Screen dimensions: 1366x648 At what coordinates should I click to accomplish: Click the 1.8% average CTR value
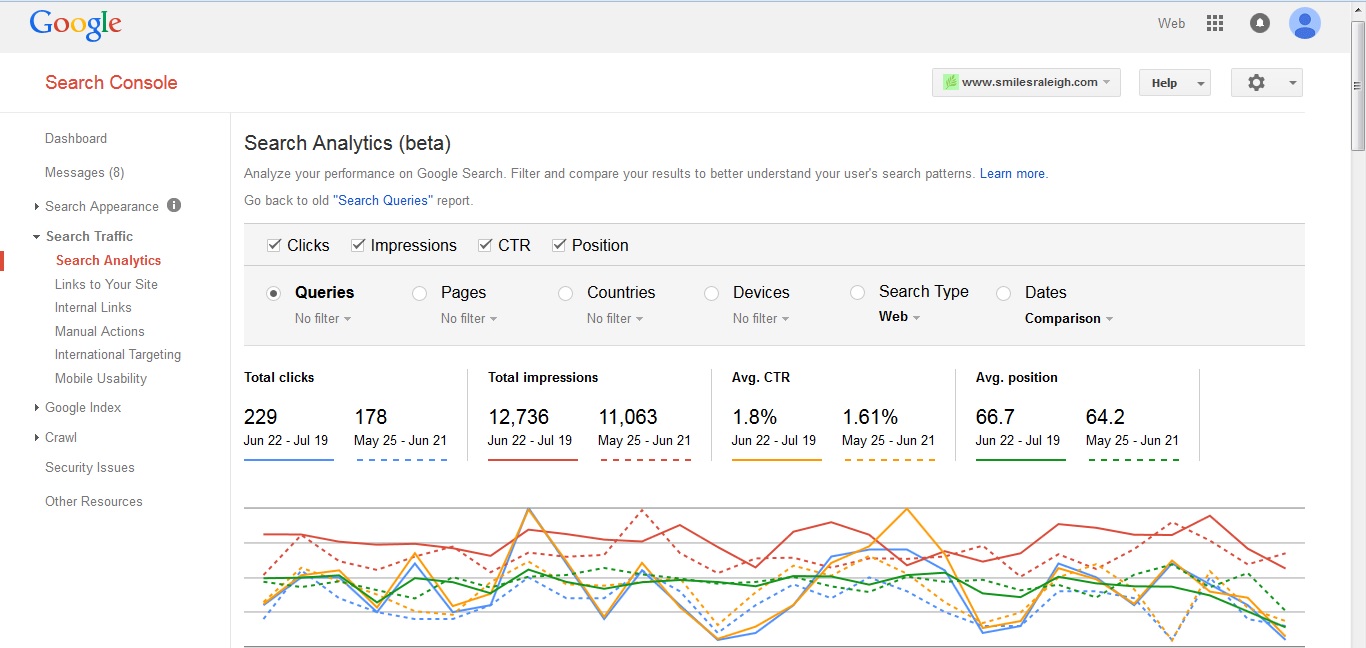(x=754, y=417)
